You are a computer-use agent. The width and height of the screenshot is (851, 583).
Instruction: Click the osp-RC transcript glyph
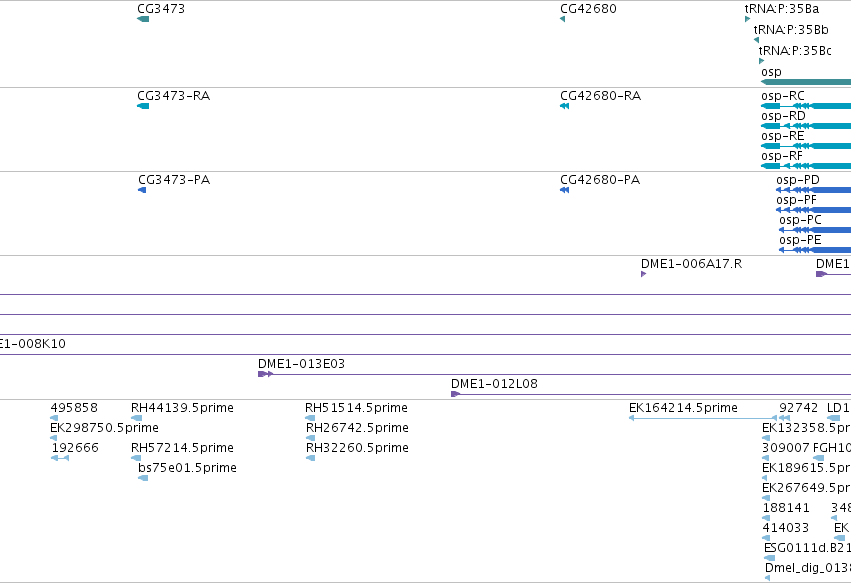pyautogui.click(x=806, y=106)
